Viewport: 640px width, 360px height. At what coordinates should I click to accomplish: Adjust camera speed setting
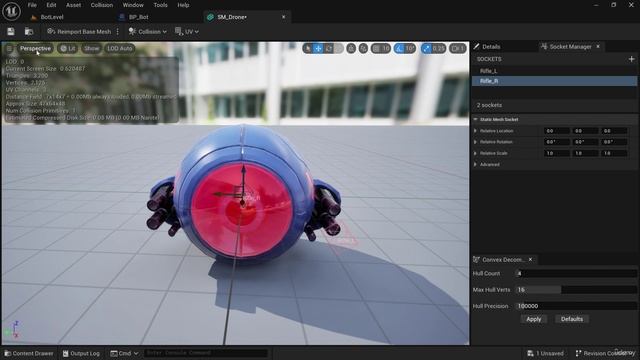click(x=458, y=49)
